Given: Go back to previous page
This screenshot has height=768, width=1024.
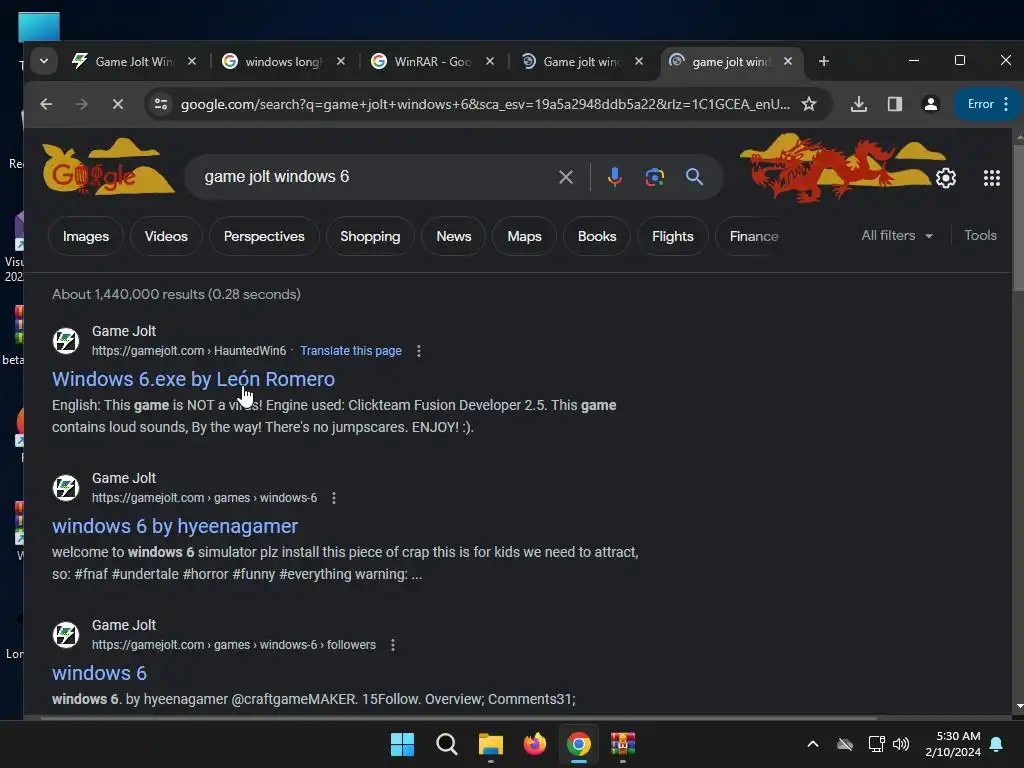Looking at the screenshot, I should [x=46, y=104].
